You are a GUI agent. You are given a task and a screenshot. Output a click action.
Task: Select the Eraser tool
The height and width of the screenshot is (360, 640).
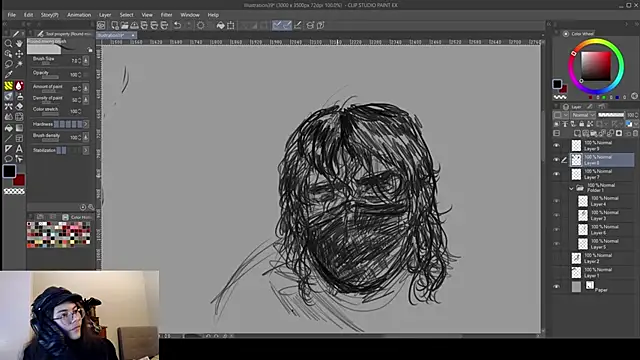[19, 107]
